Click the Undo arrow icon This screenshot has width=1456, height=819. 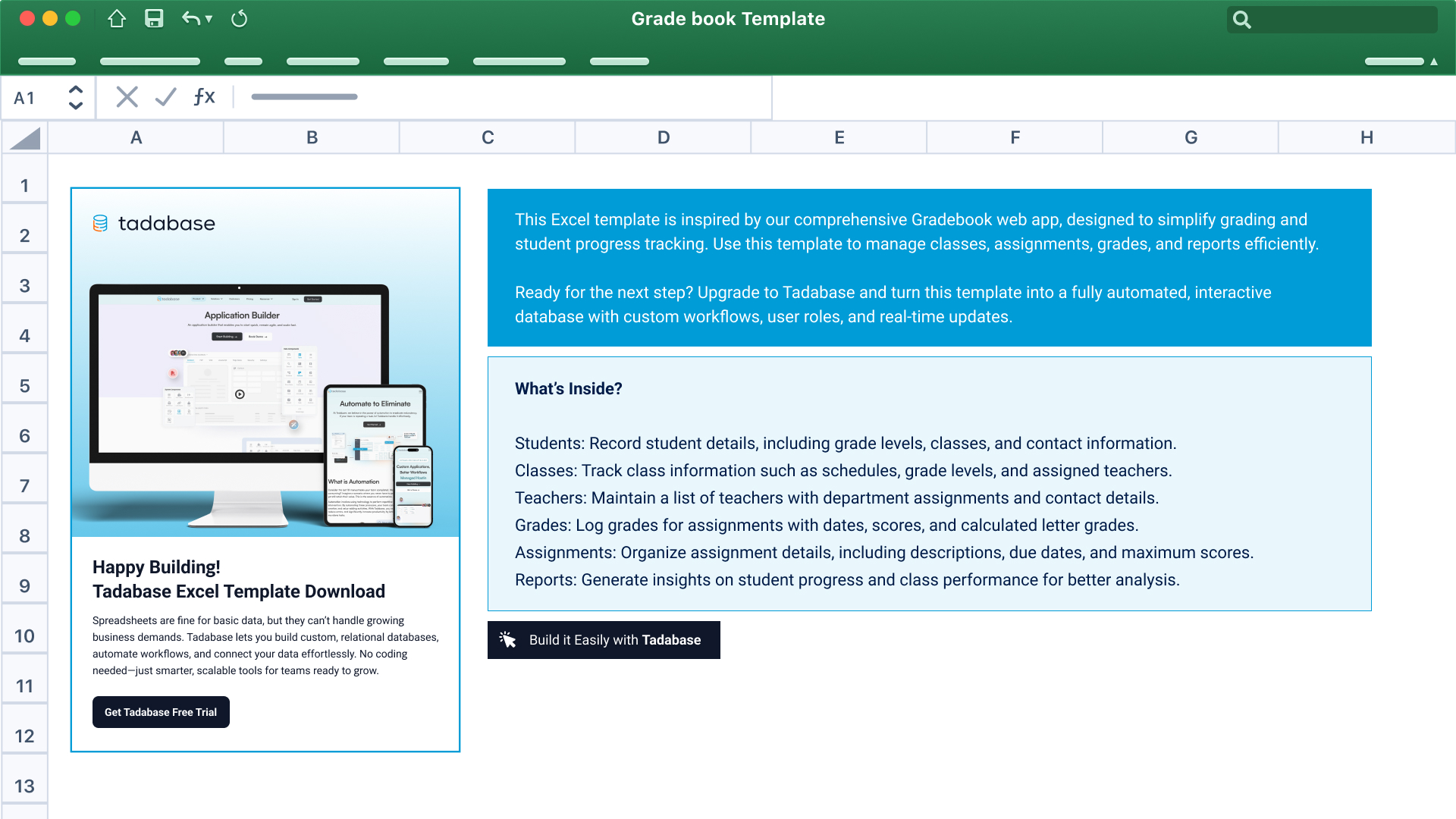190,19
